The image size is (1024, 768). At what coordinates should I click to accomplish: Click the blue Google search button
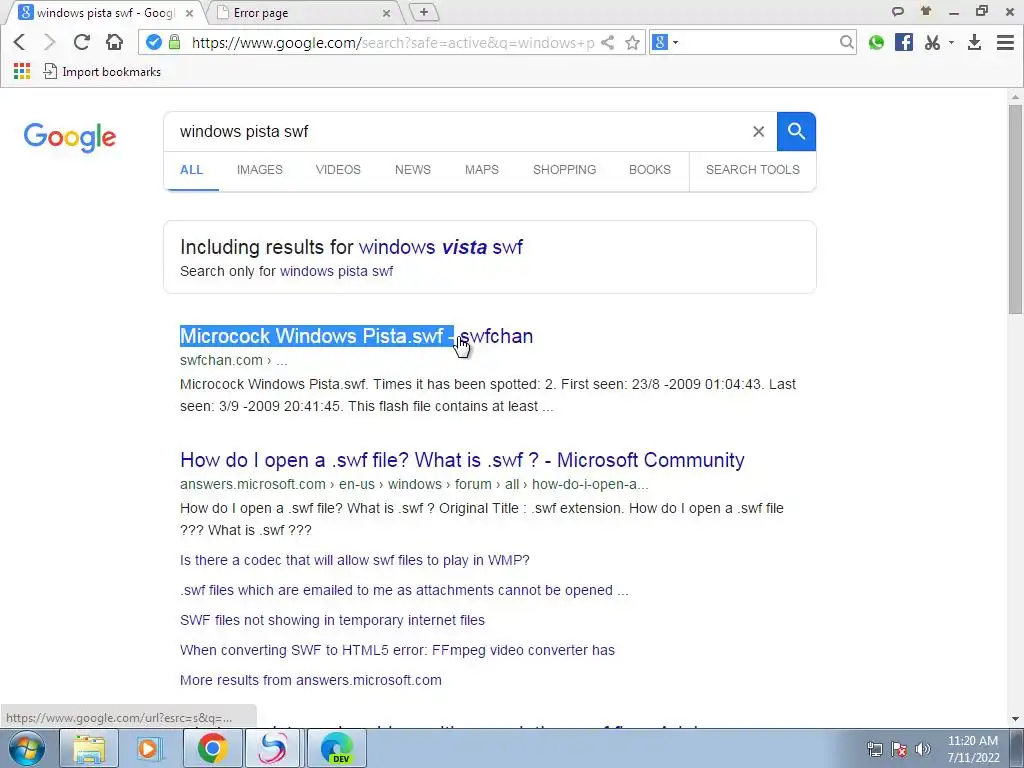[796, 131]
